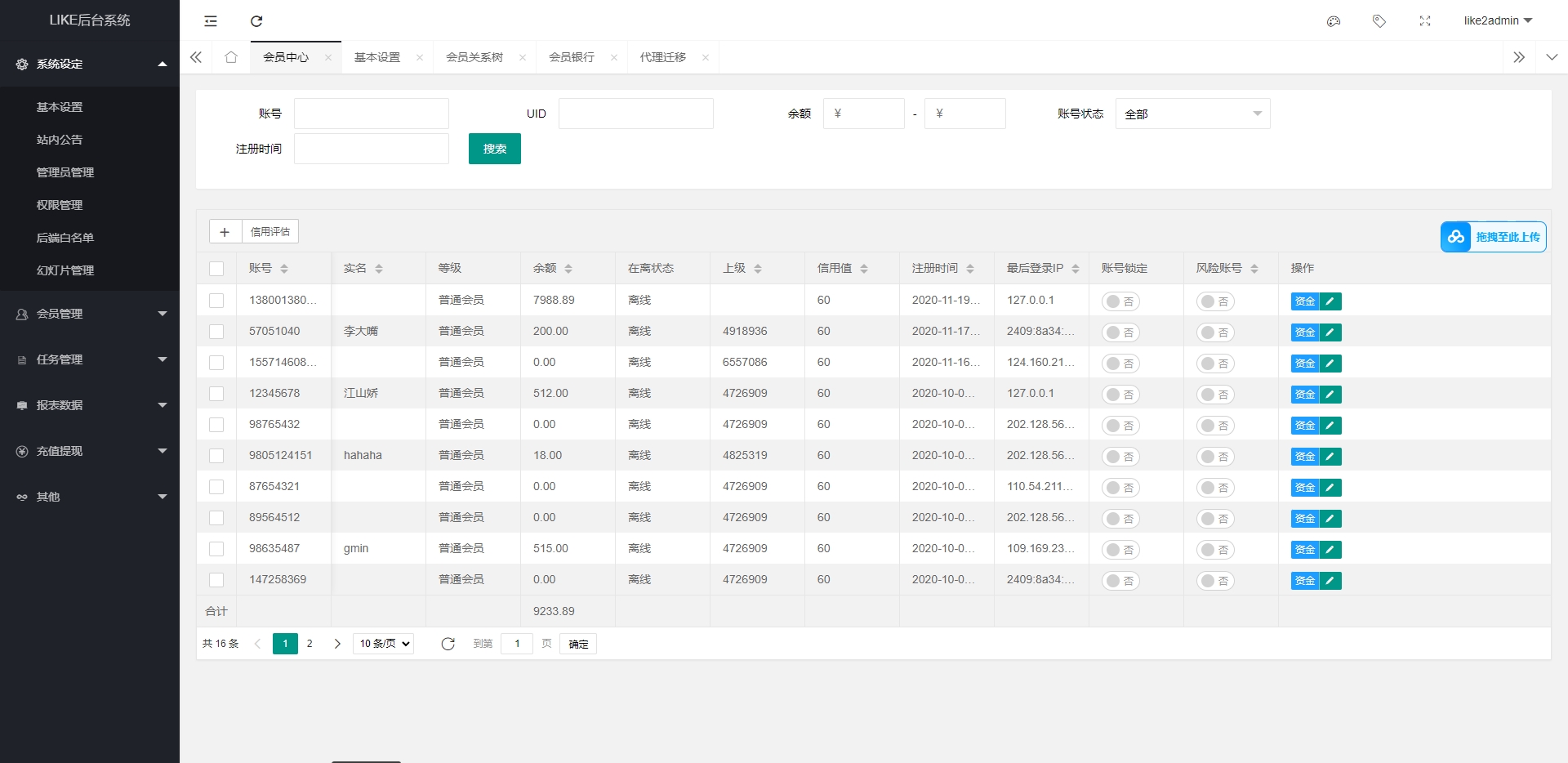Image resolution: width=1568 pixels, height=763 pixels.
Task: Click the refresh icon in top bar
Action: point(256,21)
